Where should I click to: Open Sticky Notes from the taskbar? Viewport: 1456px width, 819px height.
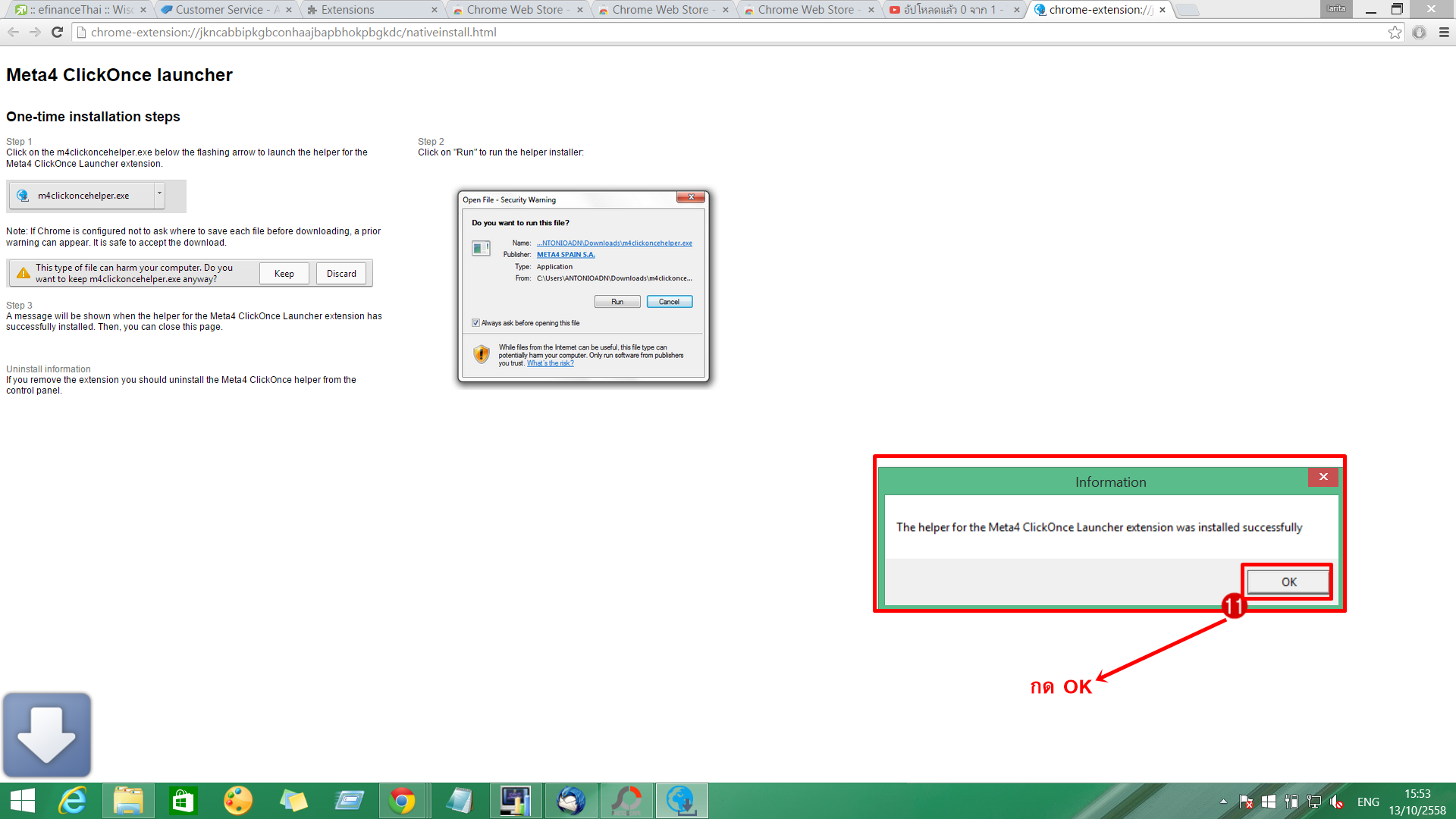click(x=293, y=801)
